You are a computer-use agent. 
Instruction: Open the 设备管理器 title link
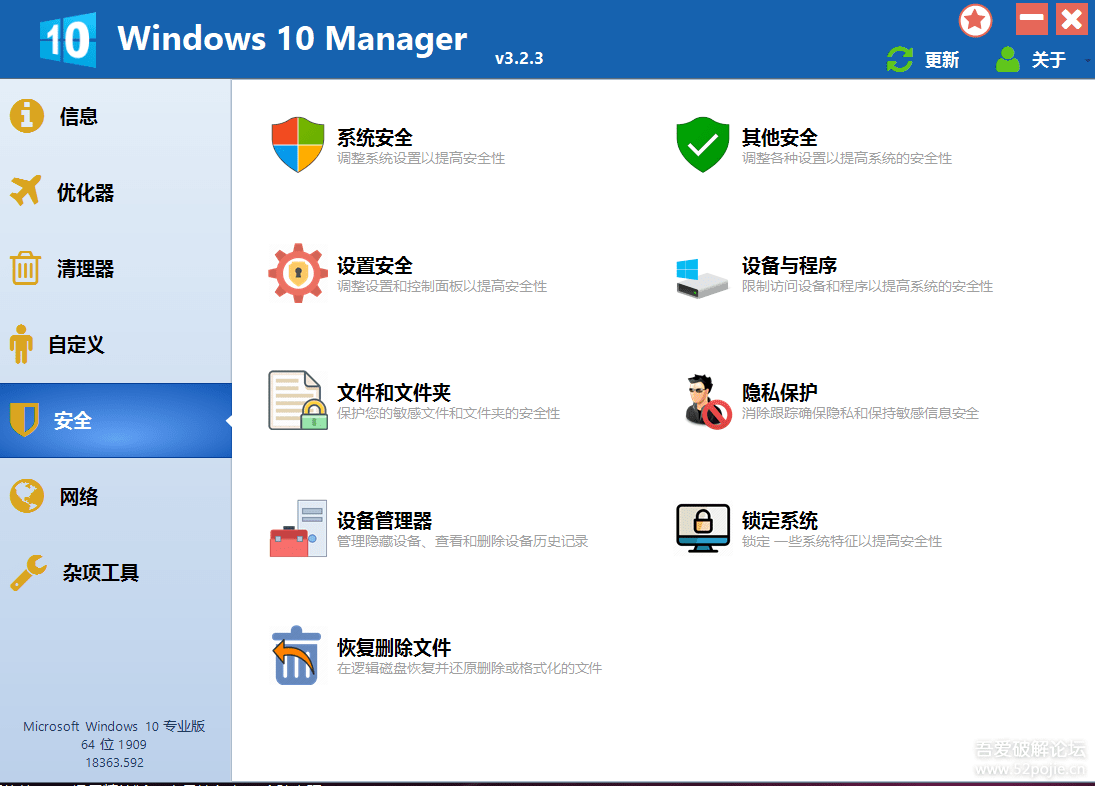pos(385,521)
